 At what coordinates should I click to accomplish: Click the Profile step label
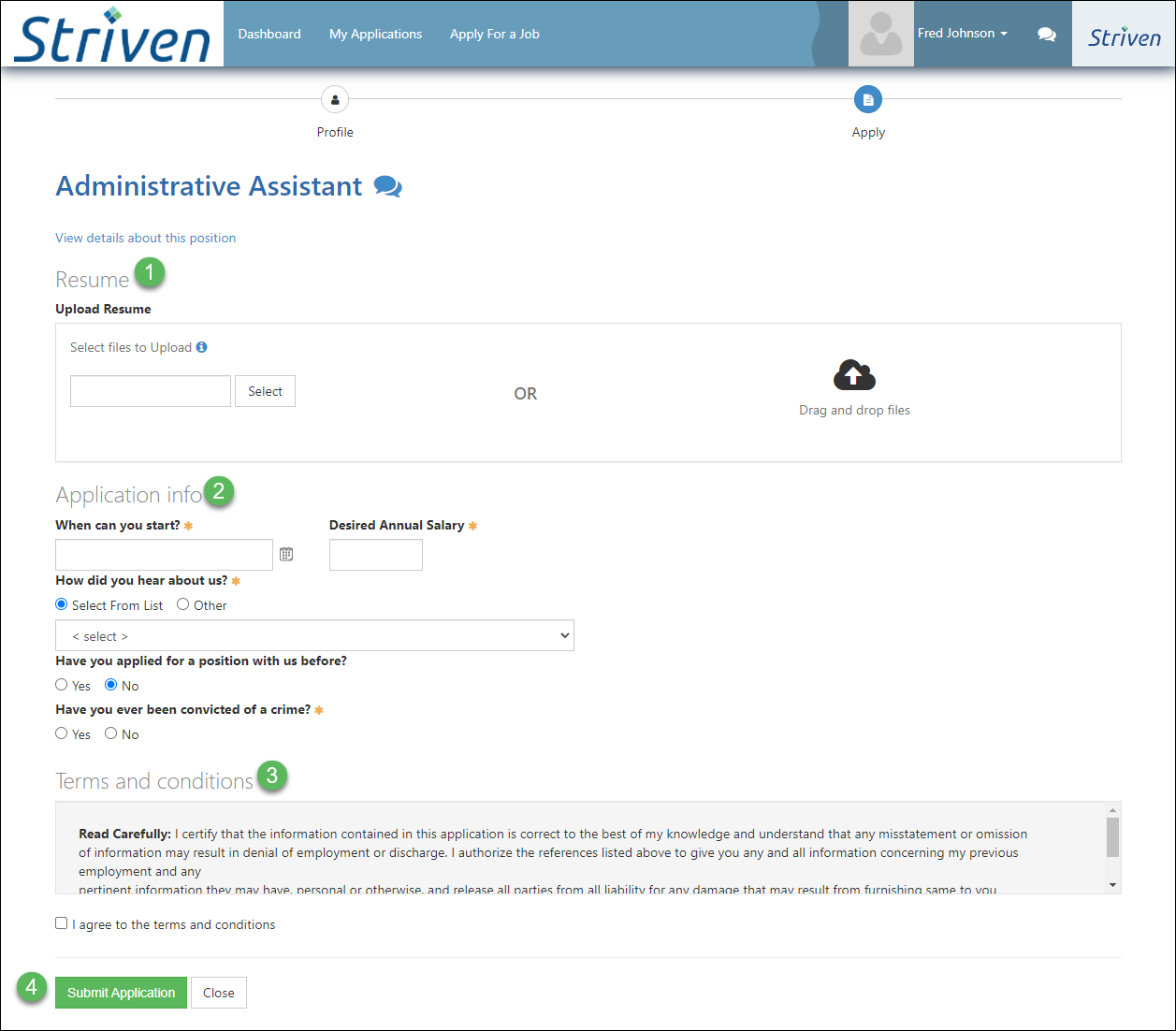335,132
